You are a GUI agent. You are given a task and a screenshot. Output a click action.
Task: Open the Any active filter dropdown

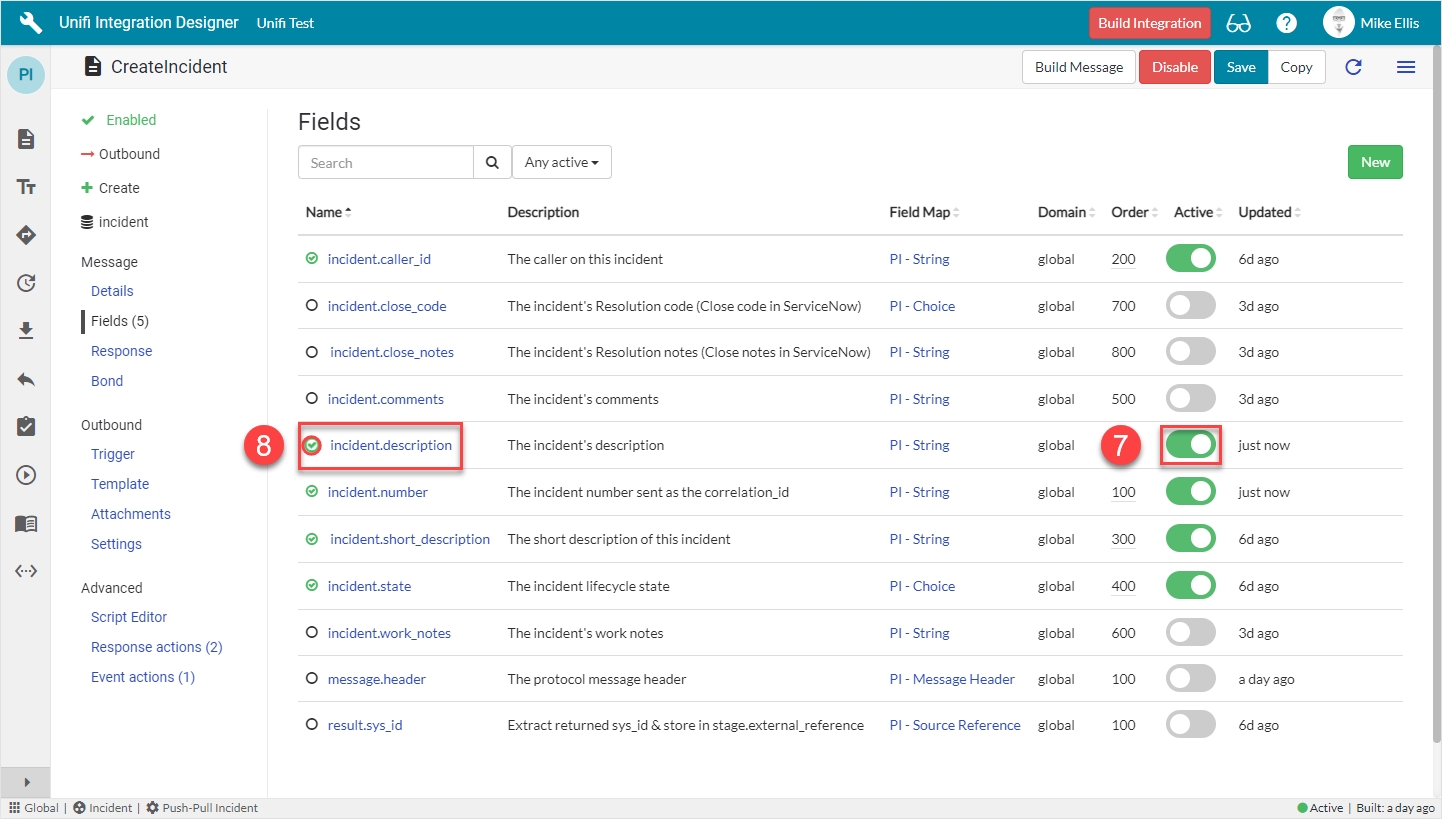[x=561, y=163]
